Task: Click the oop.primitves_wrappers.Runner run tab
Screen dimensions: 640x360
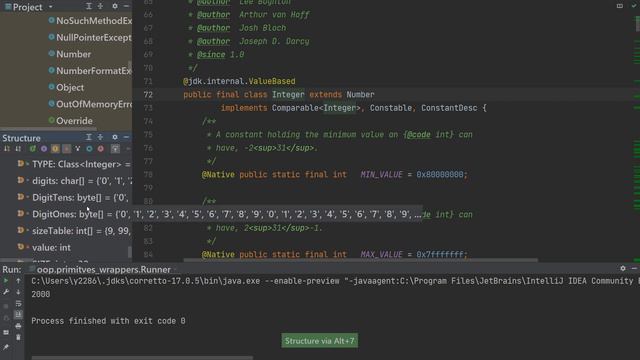Action: [x=103, y=269]
